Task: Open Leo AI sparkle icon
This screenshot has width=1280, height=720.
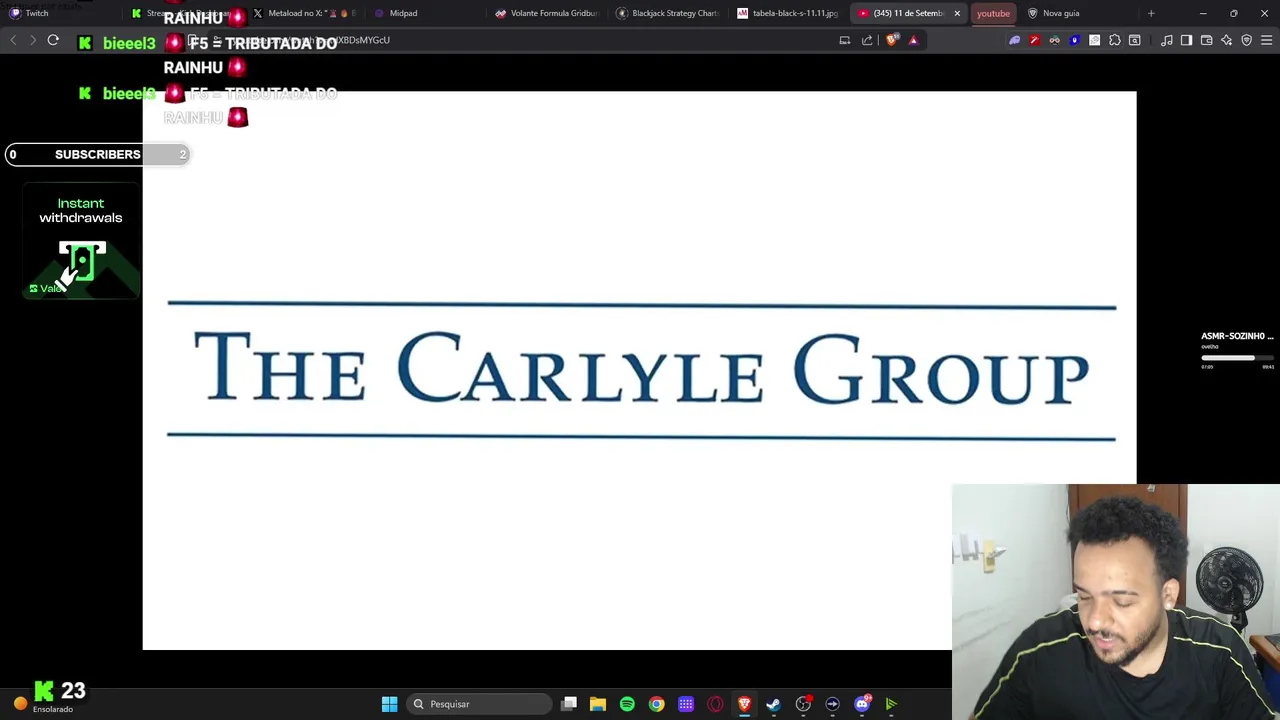Action: [1227, 40]
